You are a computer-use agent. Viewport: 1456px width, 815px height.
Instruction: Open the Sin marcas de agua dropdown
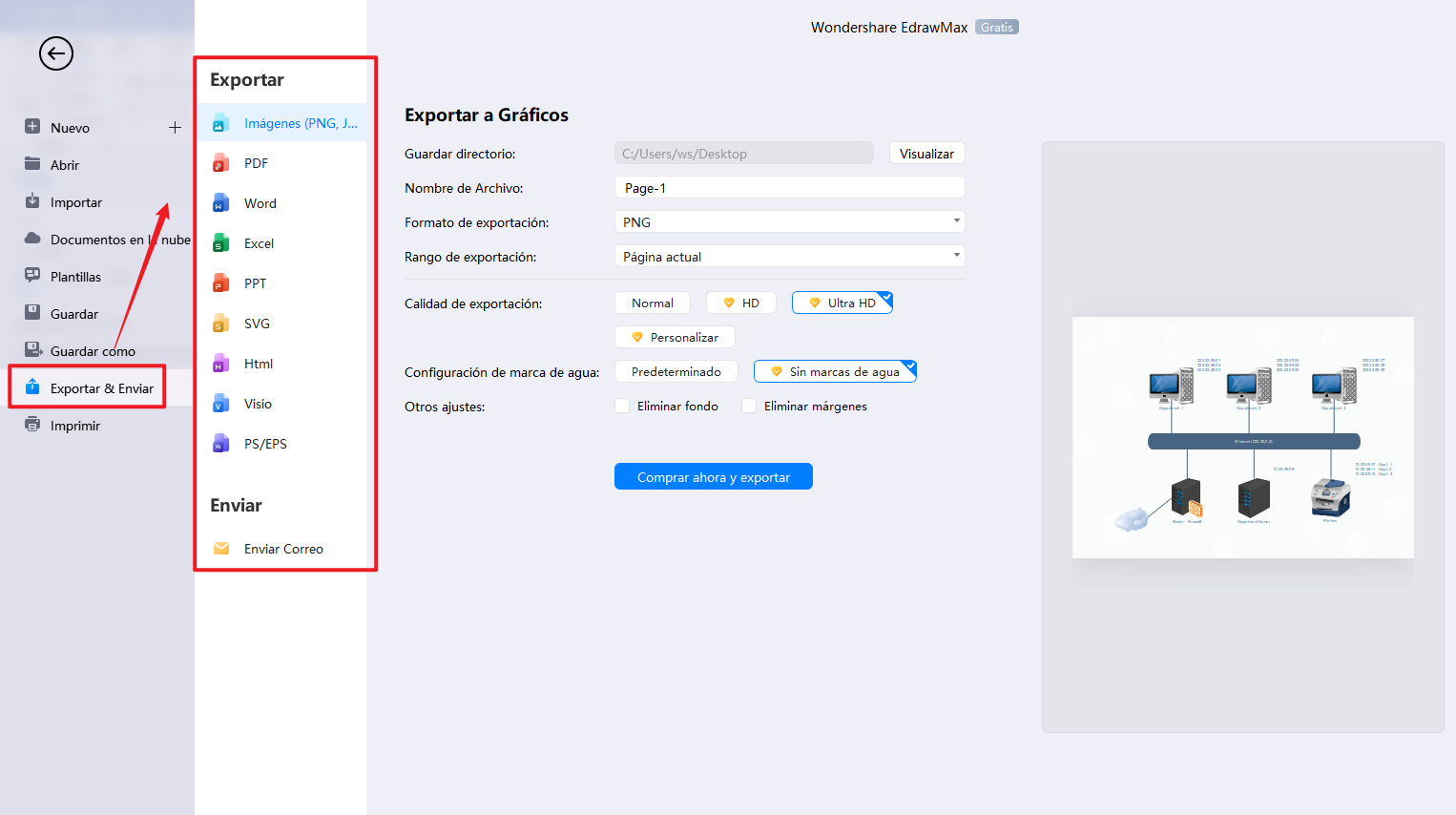[835, 370]
